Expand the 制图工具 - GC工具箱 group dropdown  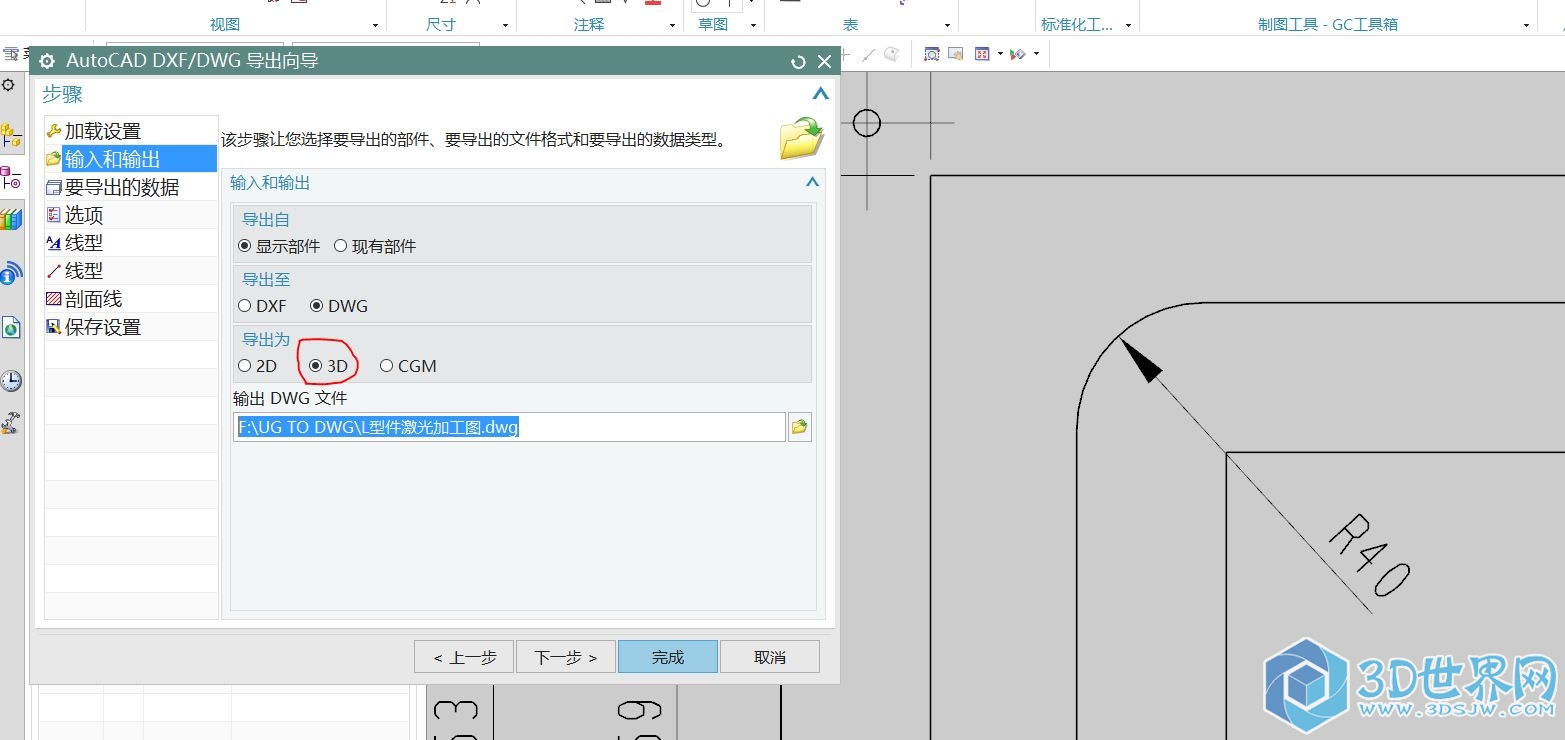pos(1527,25)
